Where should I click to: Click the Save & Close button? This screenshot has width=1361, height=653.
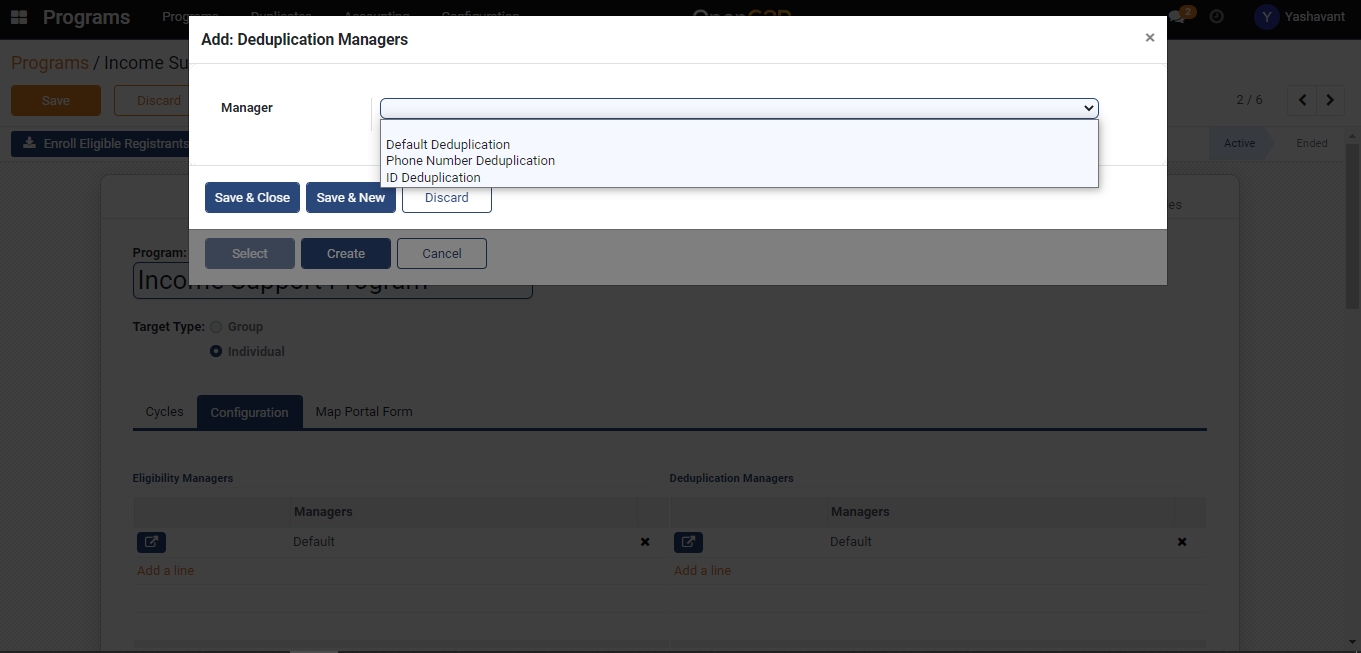(252, 198)
